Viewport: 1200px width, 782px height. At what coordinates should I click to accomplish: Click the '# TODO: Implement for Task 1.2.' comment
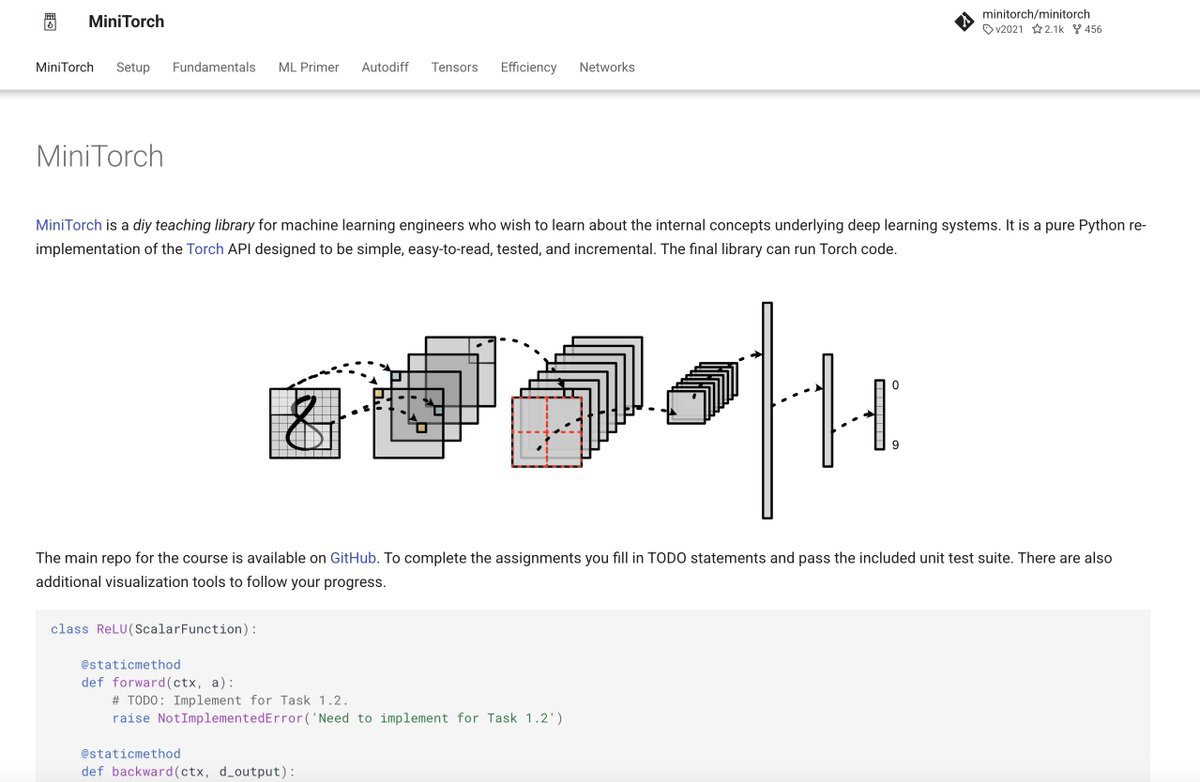pyautogui.click(x=230, y=700)
